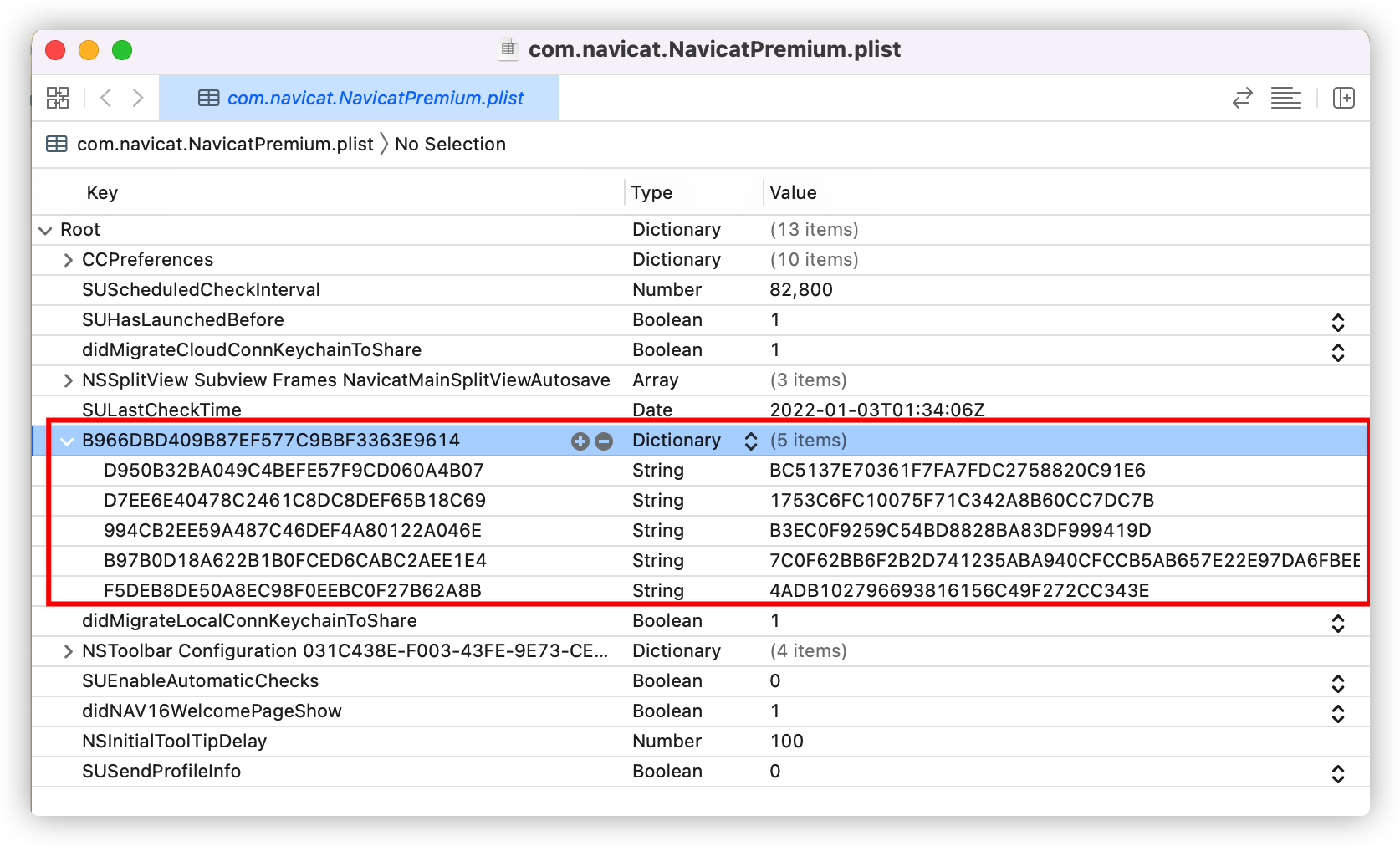This screenshot has width=1400, height=846.
Task: Change SUHasLaunchedBefore boolean value stepper
Action: [1338, 322]
